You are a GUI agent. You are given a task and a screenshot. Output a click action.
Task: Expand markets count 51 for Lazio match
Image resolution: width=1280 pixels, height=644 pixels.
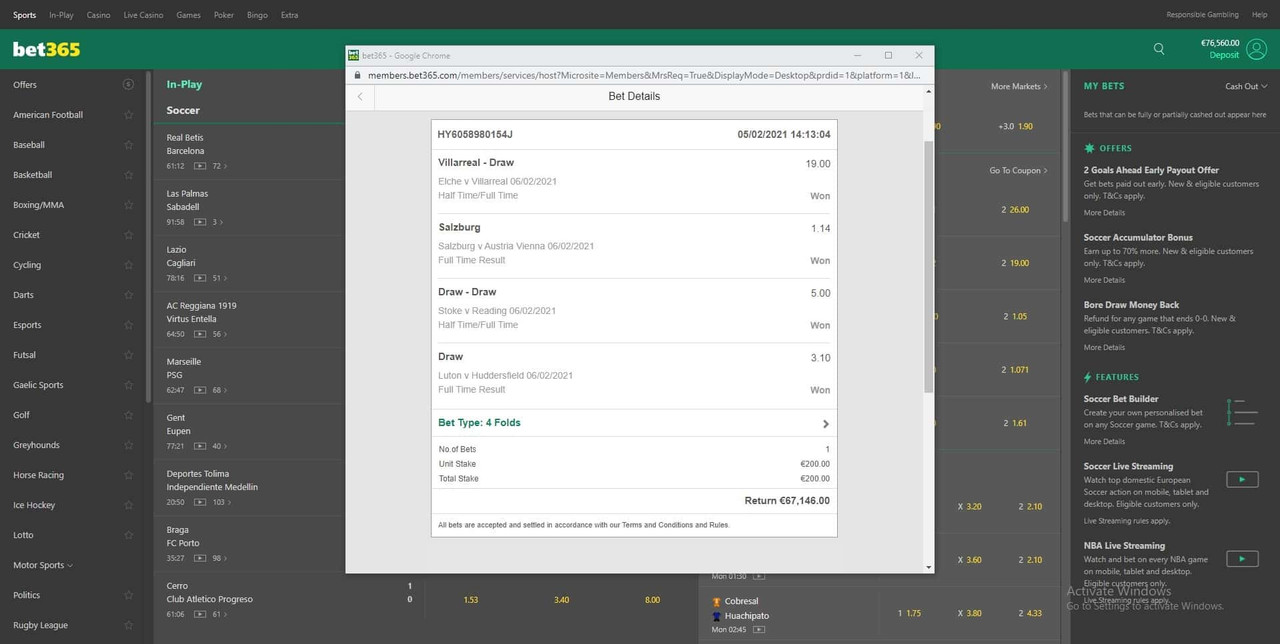(x=219, y=278)
